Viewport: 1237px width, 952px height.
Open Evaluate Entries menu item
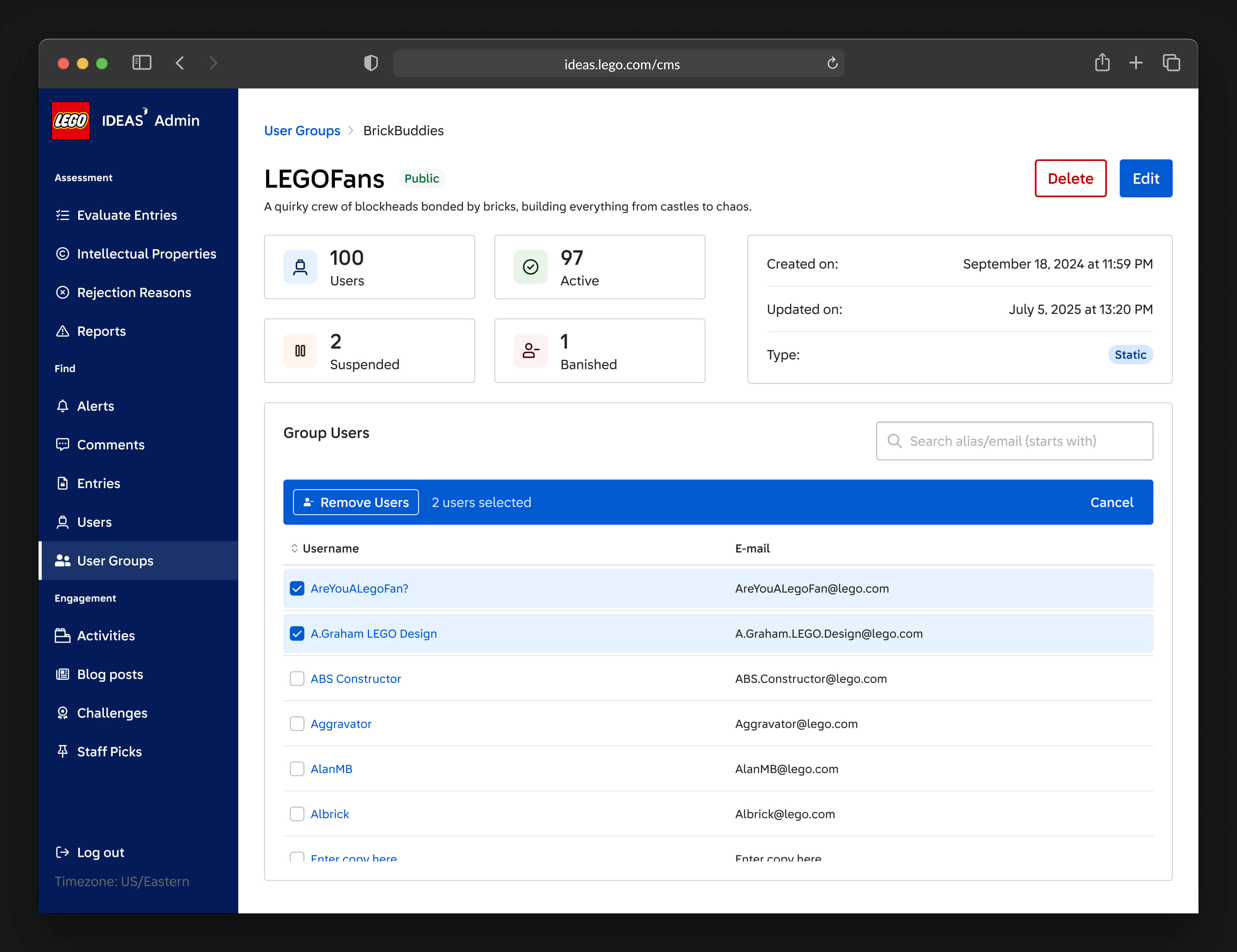pos(138,215)
